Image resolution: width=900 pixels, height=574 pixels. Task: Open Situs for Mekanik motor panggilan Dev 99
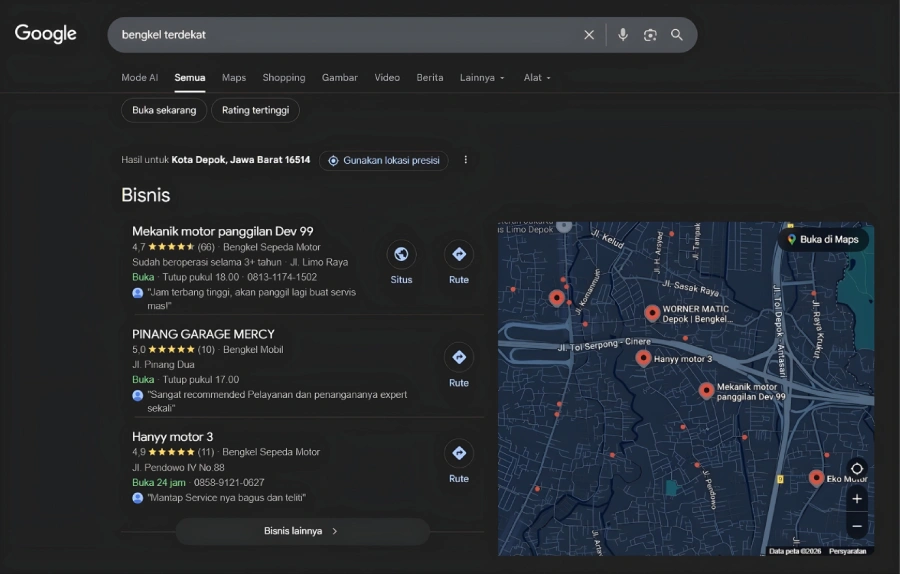click(x=401, y=262)
